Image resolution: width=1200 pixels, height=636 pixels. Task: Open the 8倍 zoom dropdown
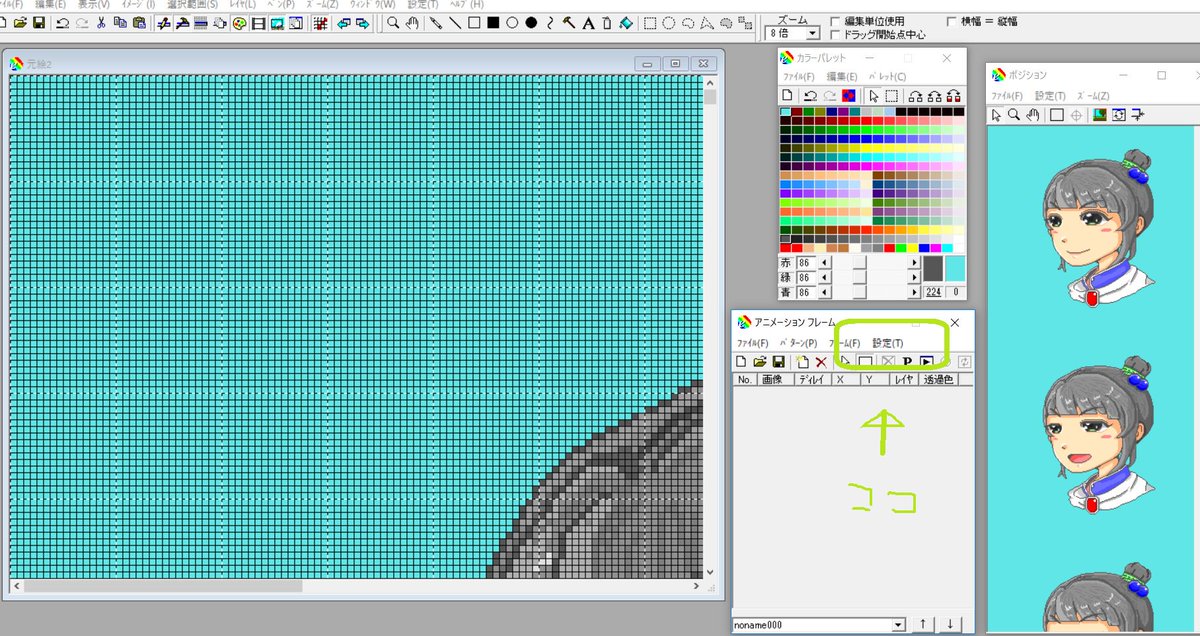pos(812,34)
